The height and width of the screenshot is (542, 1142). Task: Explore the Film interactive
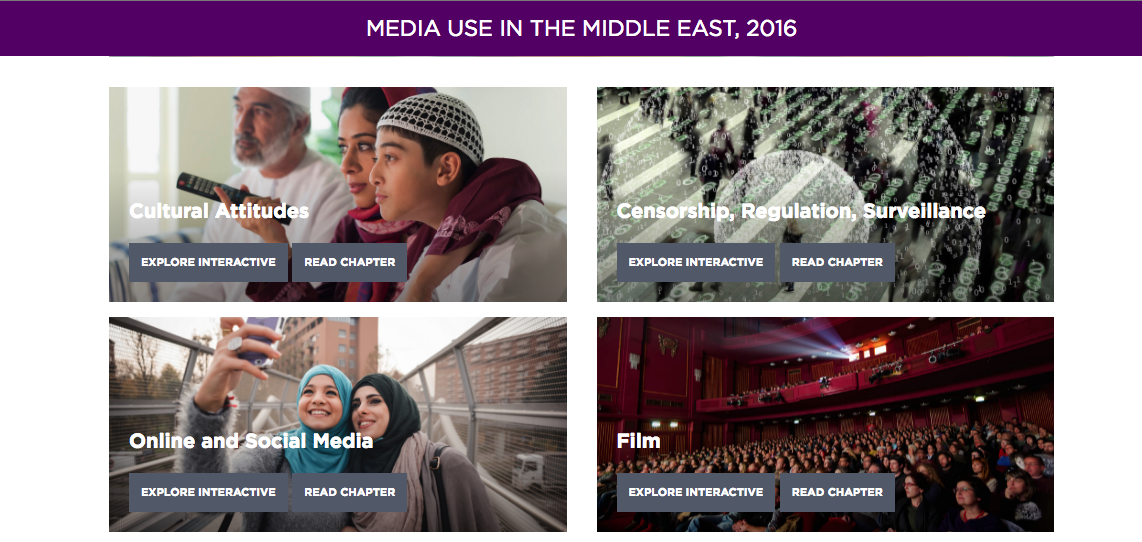696,492
